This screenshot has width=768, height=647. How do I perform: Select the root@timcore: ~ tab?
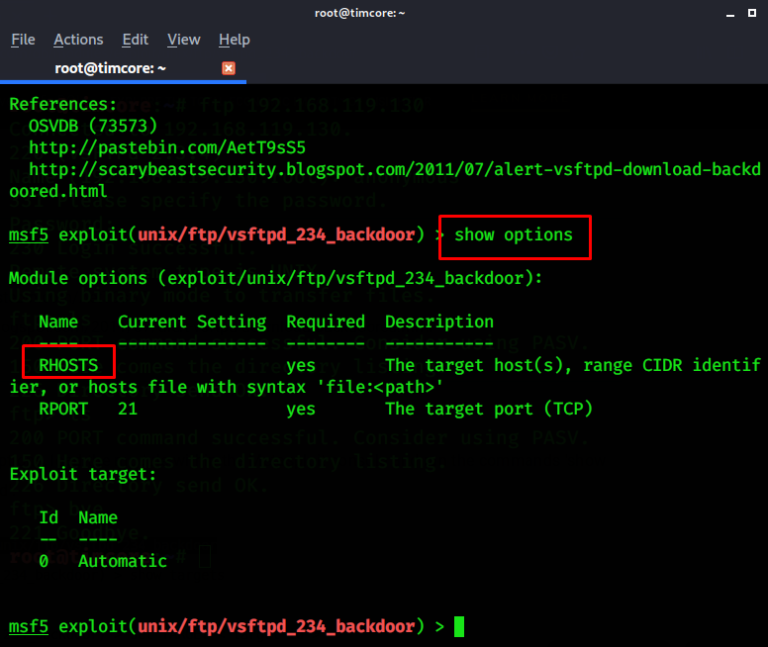[x=110, y=68]
